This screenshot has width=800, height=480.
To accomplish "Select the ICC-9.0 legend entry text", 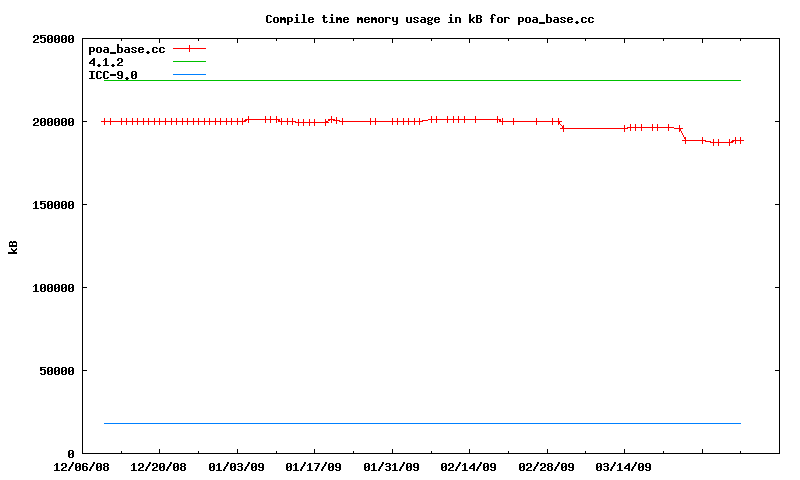I will tap(113, 75).
